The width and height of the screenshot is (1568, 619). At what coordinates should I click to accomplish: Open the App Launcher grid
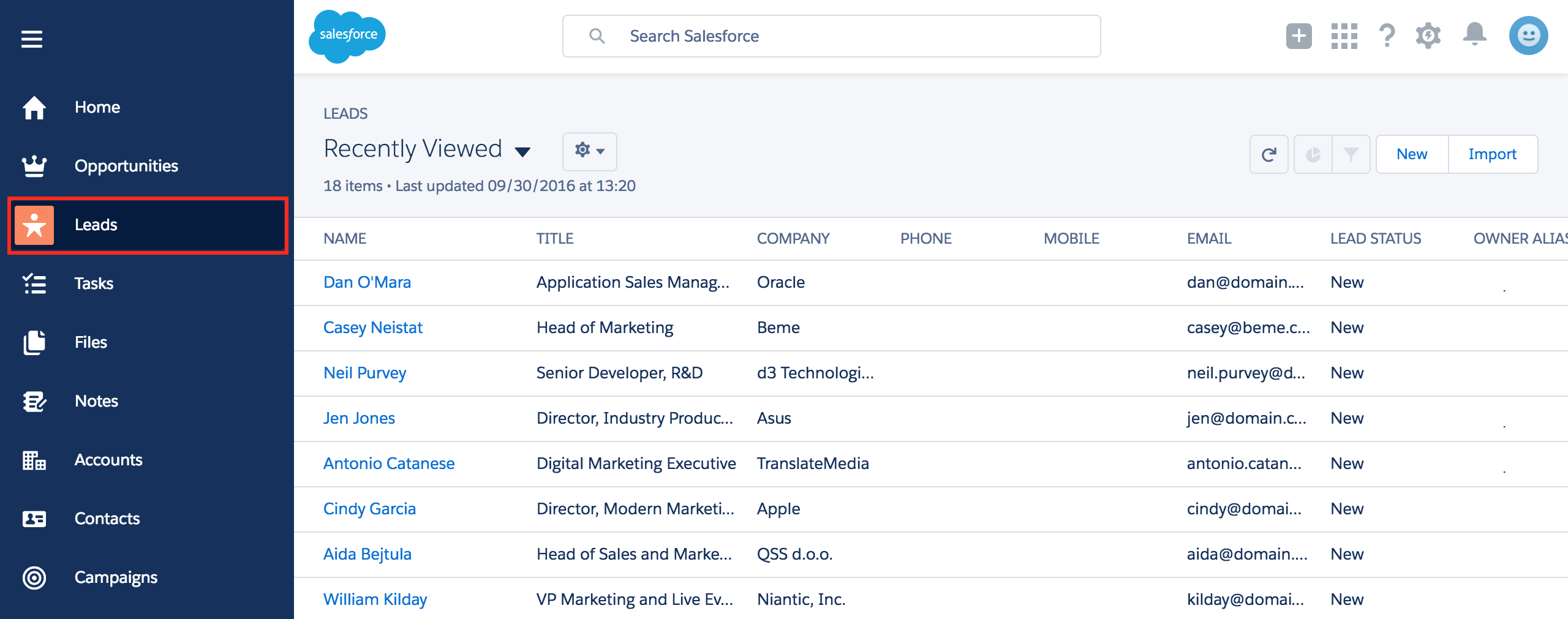(1344, 36)
